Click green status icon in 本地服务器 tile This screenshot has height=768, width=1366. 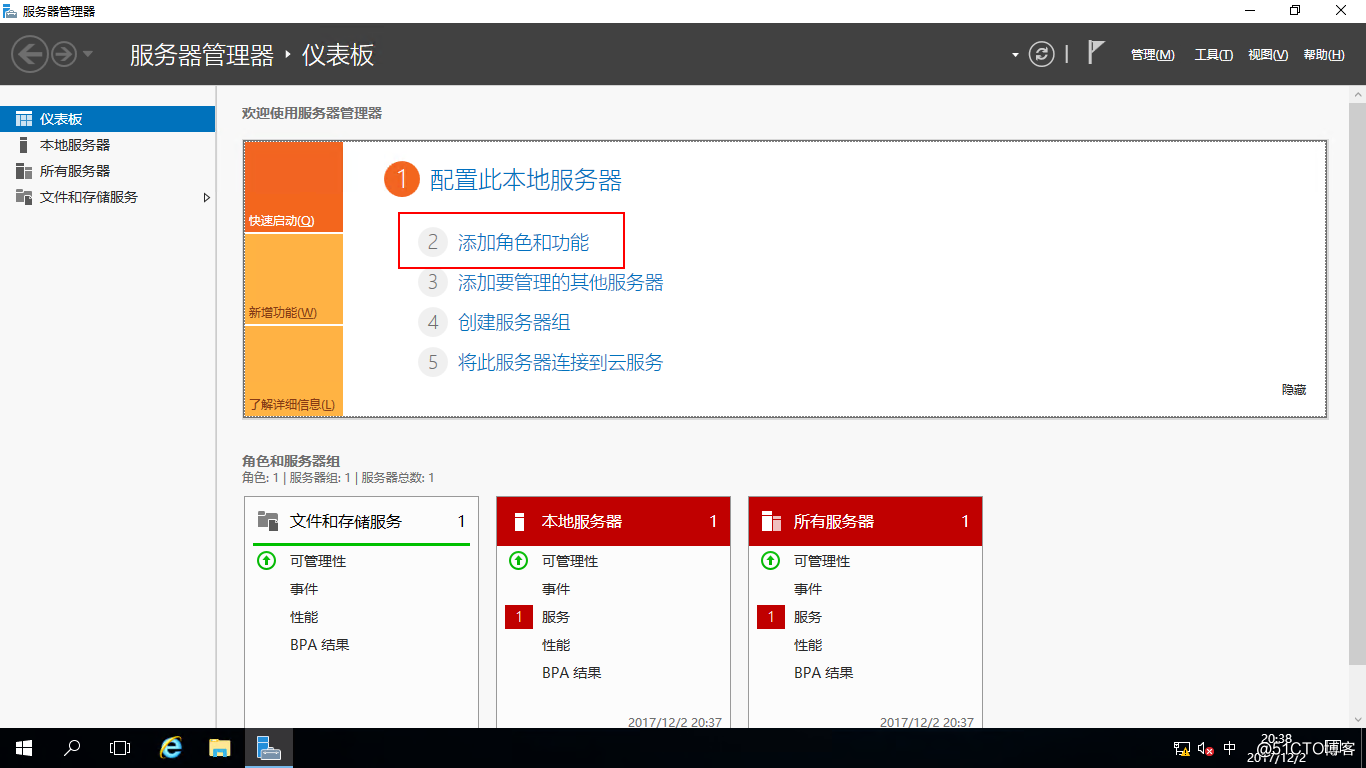[x=518, y=561]
